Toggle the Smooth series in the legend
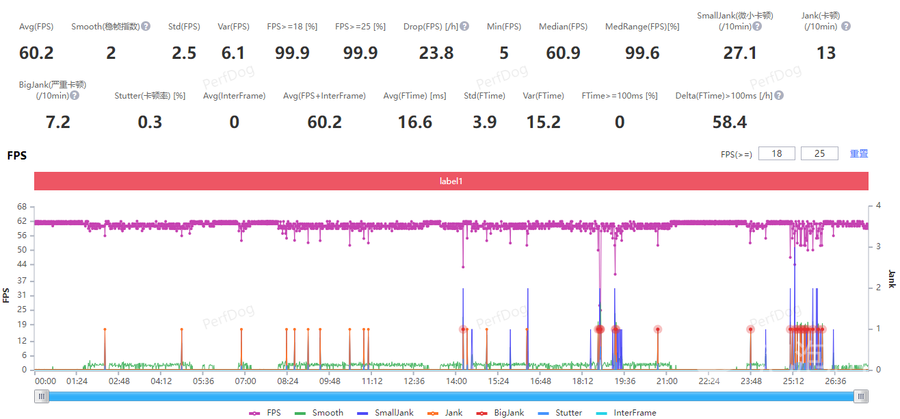900x419 pixels. pos(319,413)
